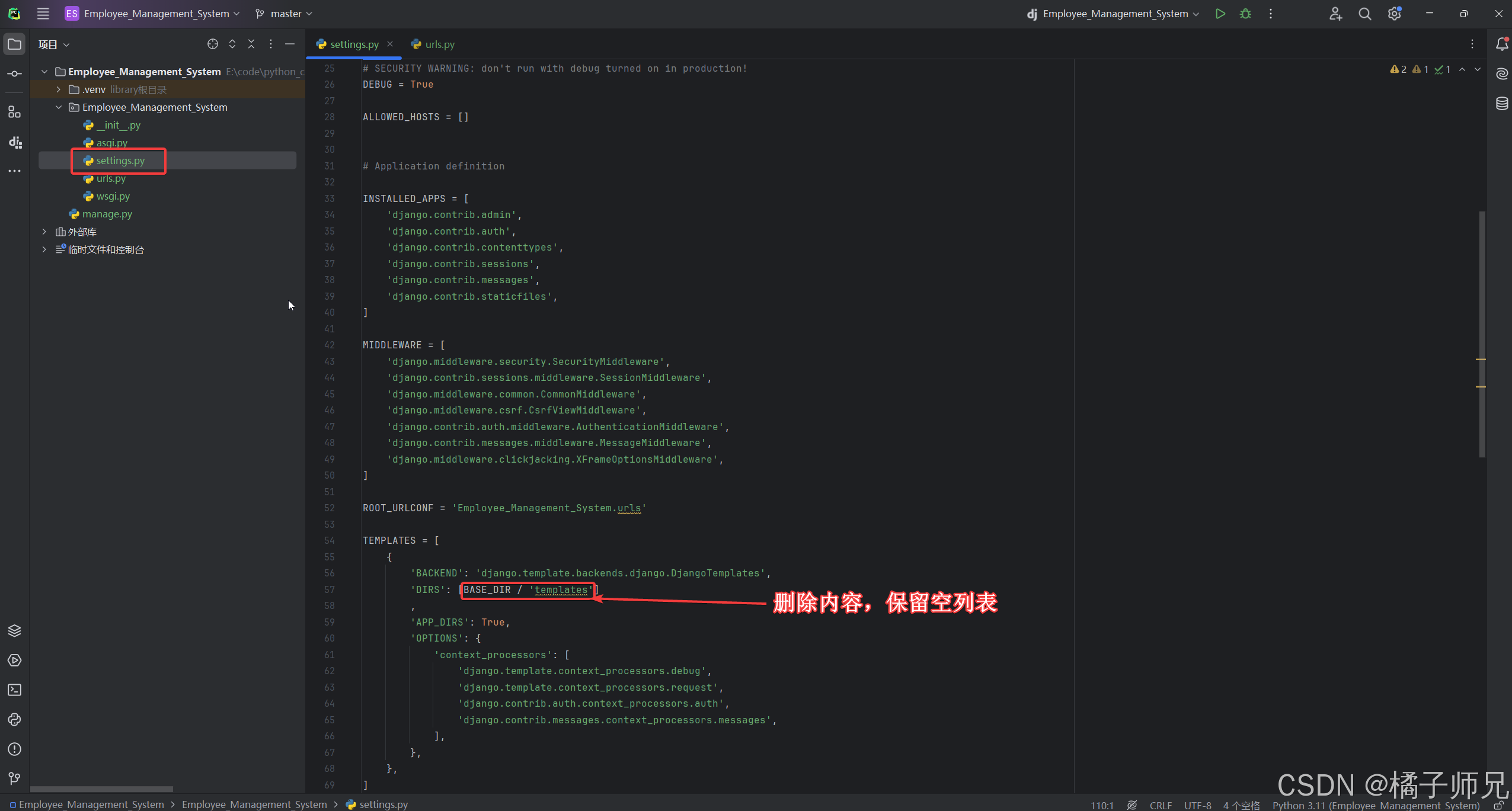Click cursor position 110:1

[x=1102, y=805]
